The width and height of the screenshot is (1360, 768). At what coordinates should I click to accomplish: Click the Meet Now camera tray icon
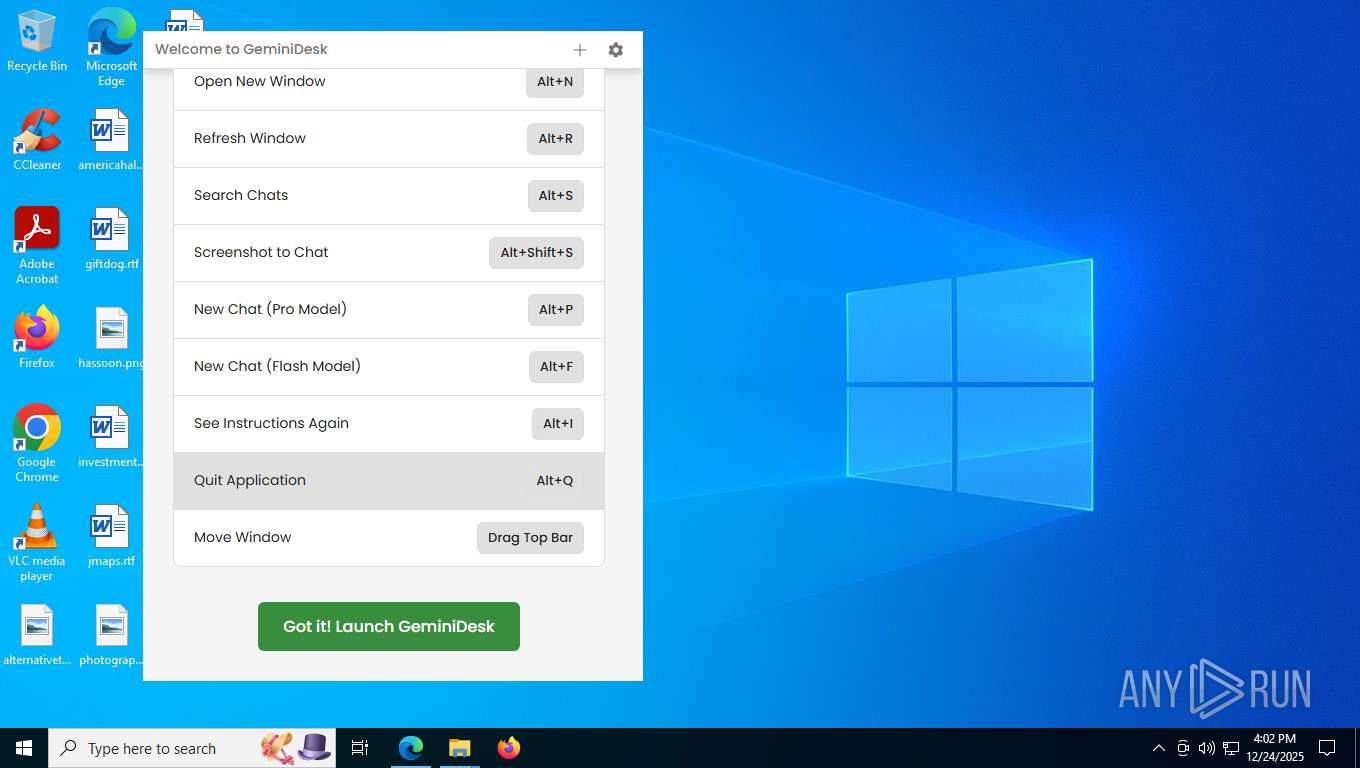tap(1183, 748)
